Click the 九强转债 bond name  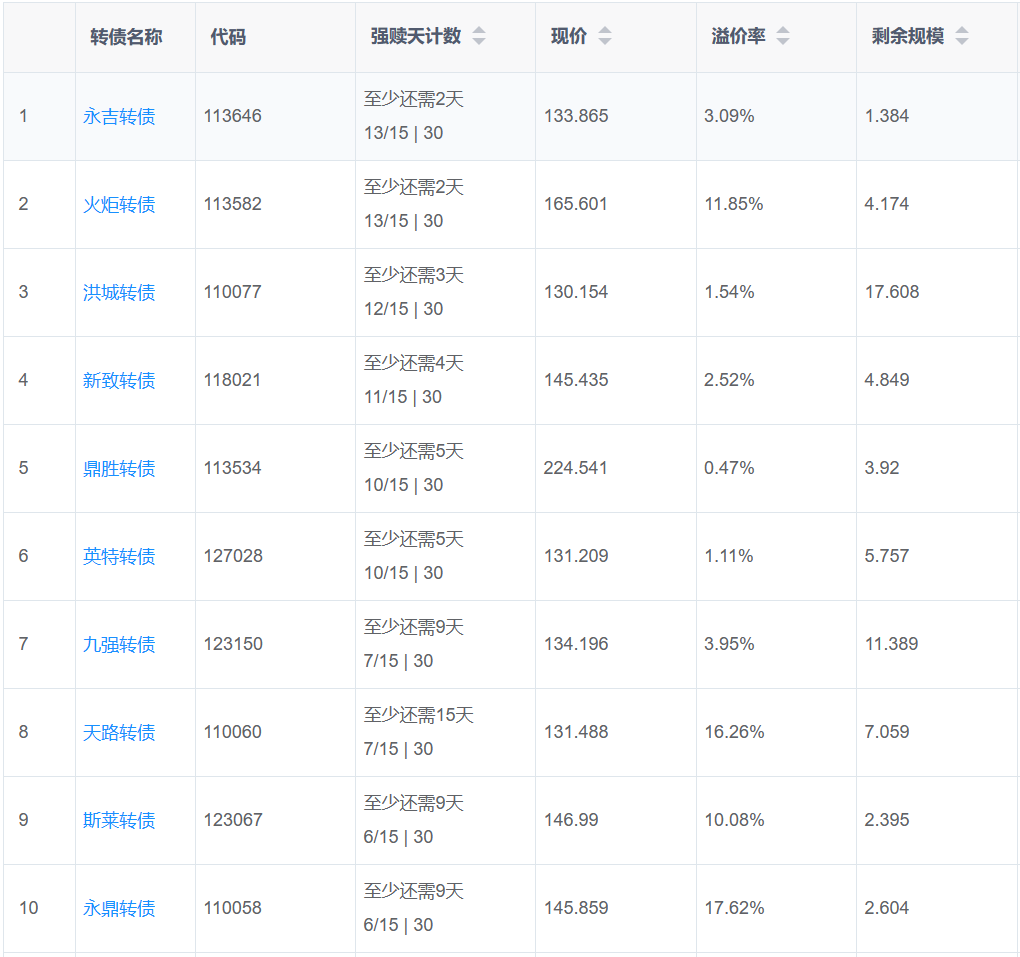(119, 645)
